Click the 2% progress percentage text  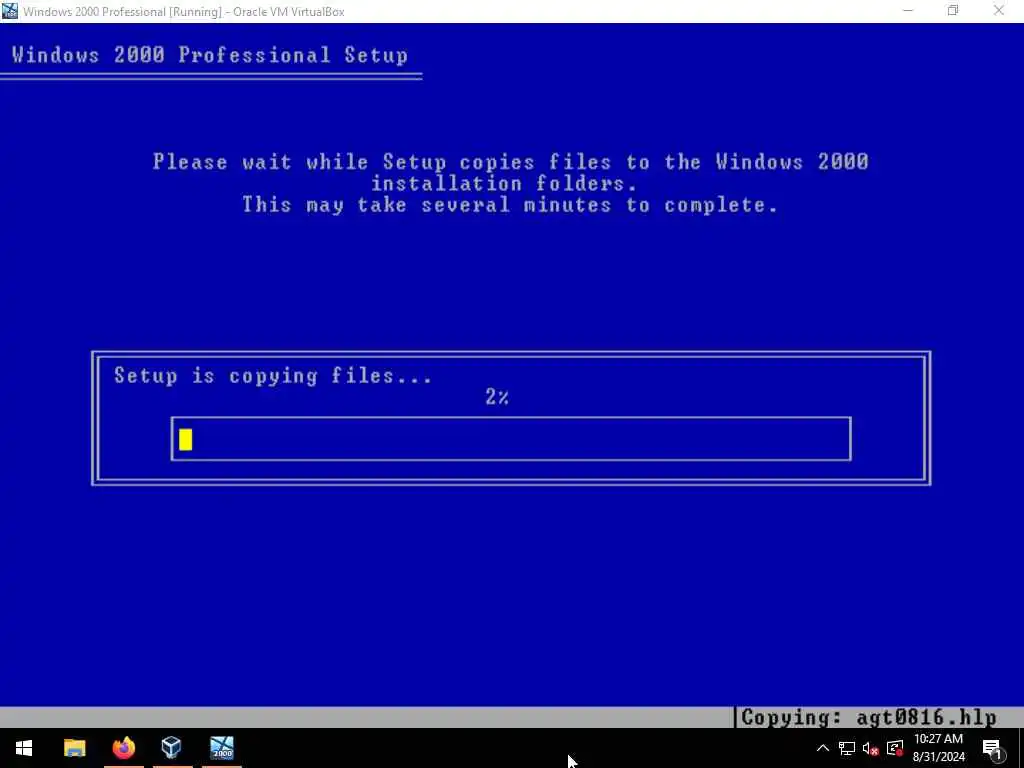click(497, 396)
